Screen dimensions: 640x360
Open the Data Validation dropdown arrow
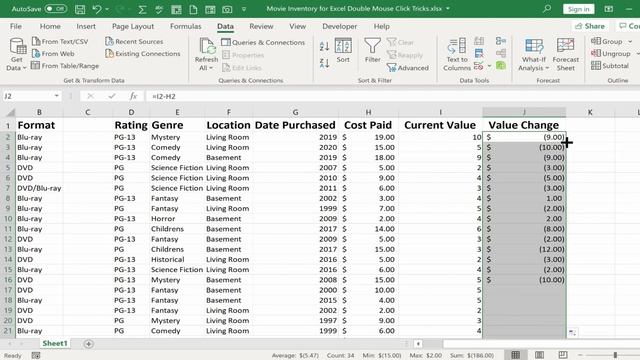[x=489, y=65]
